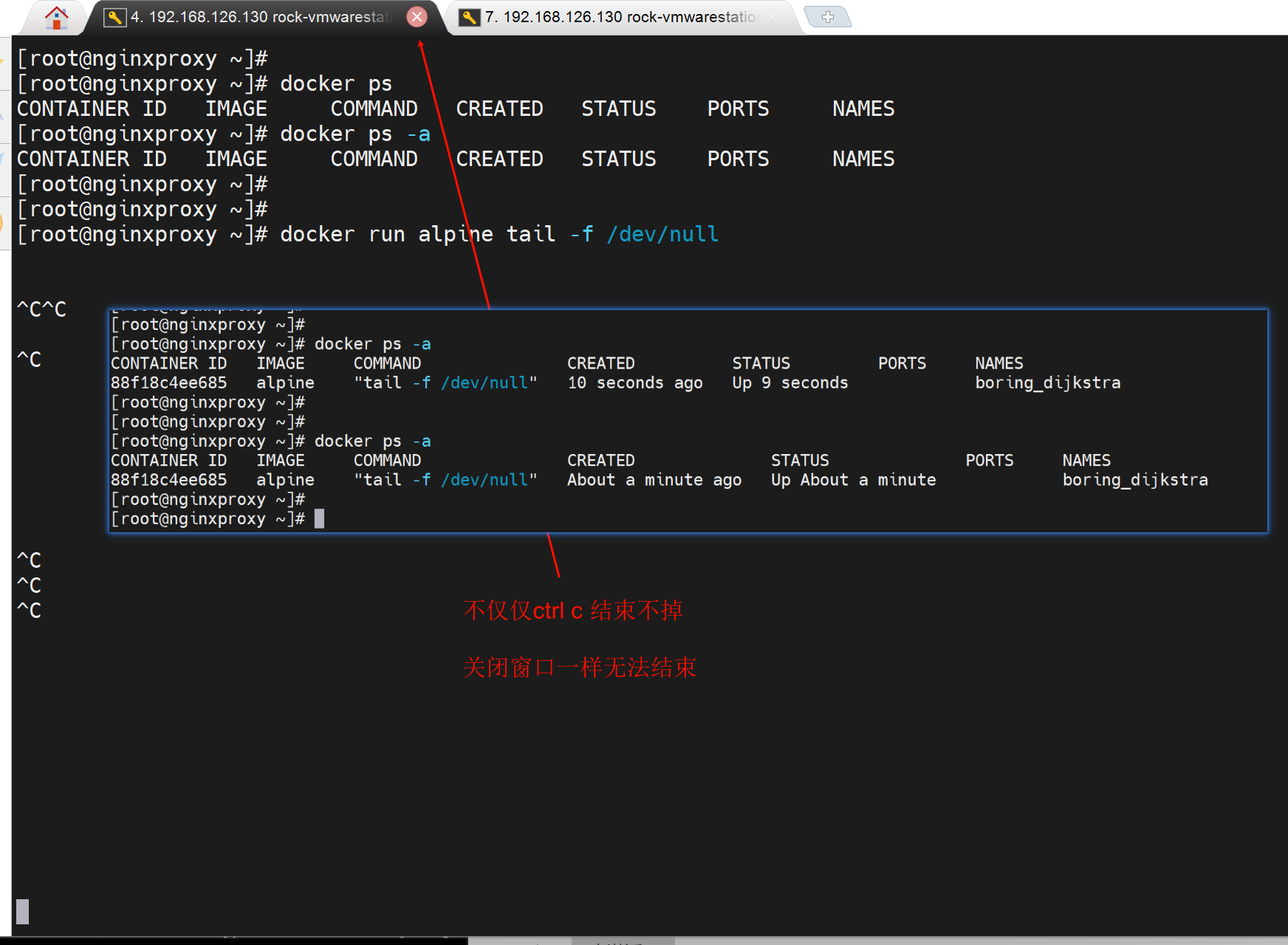Screen dimensions: 1288x945
Task: Close session tab 4 with the red X
Action: pyautogui.click(x=417, y=16)
